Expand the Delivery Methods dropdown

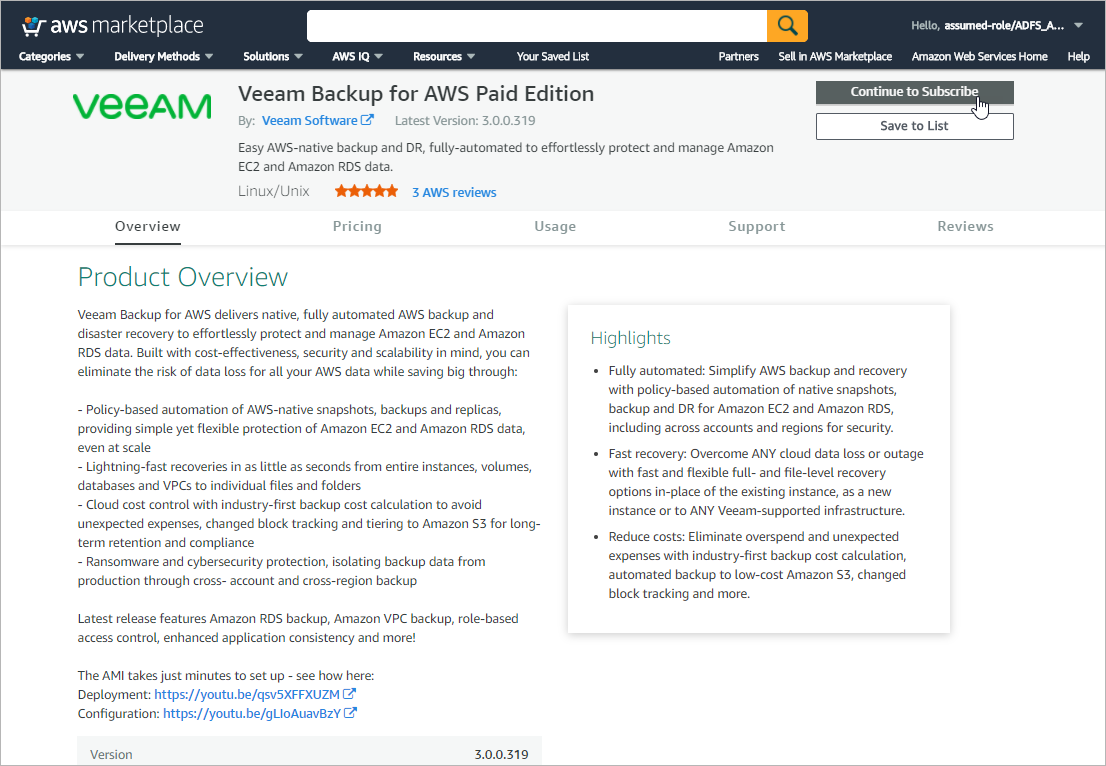tap(164, 56)
